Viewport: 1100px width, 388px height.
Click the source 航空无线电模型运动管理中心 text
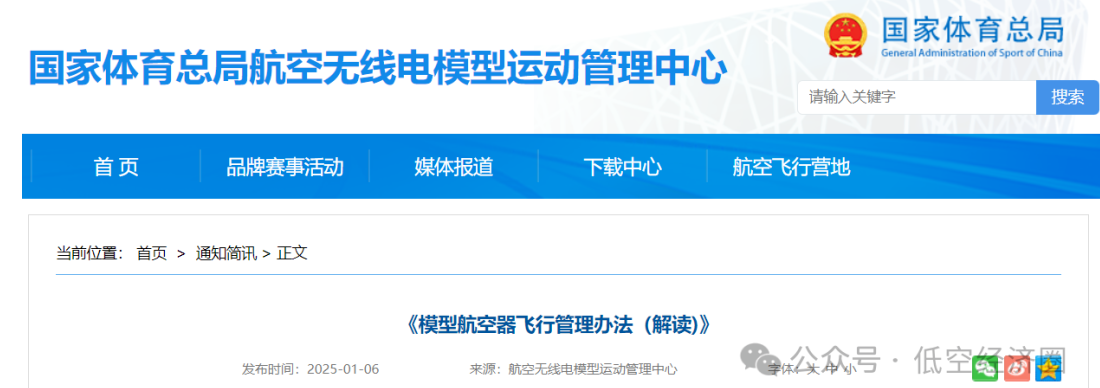(x=593, y=369)
